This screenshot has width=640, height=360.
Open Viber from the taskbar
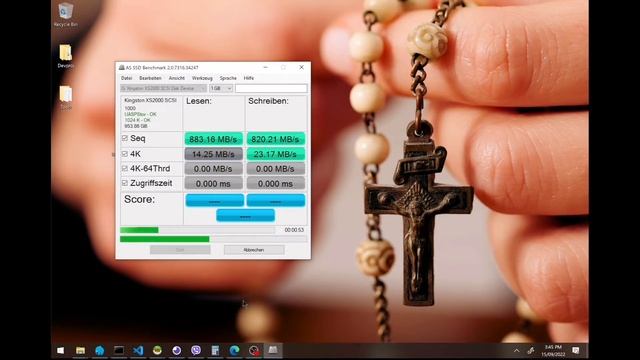196,350
